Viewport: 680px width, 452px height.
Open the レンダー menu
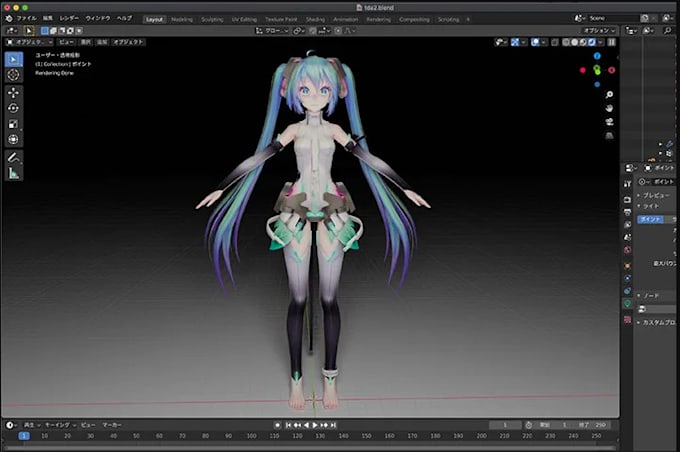[x=69, y=18]
